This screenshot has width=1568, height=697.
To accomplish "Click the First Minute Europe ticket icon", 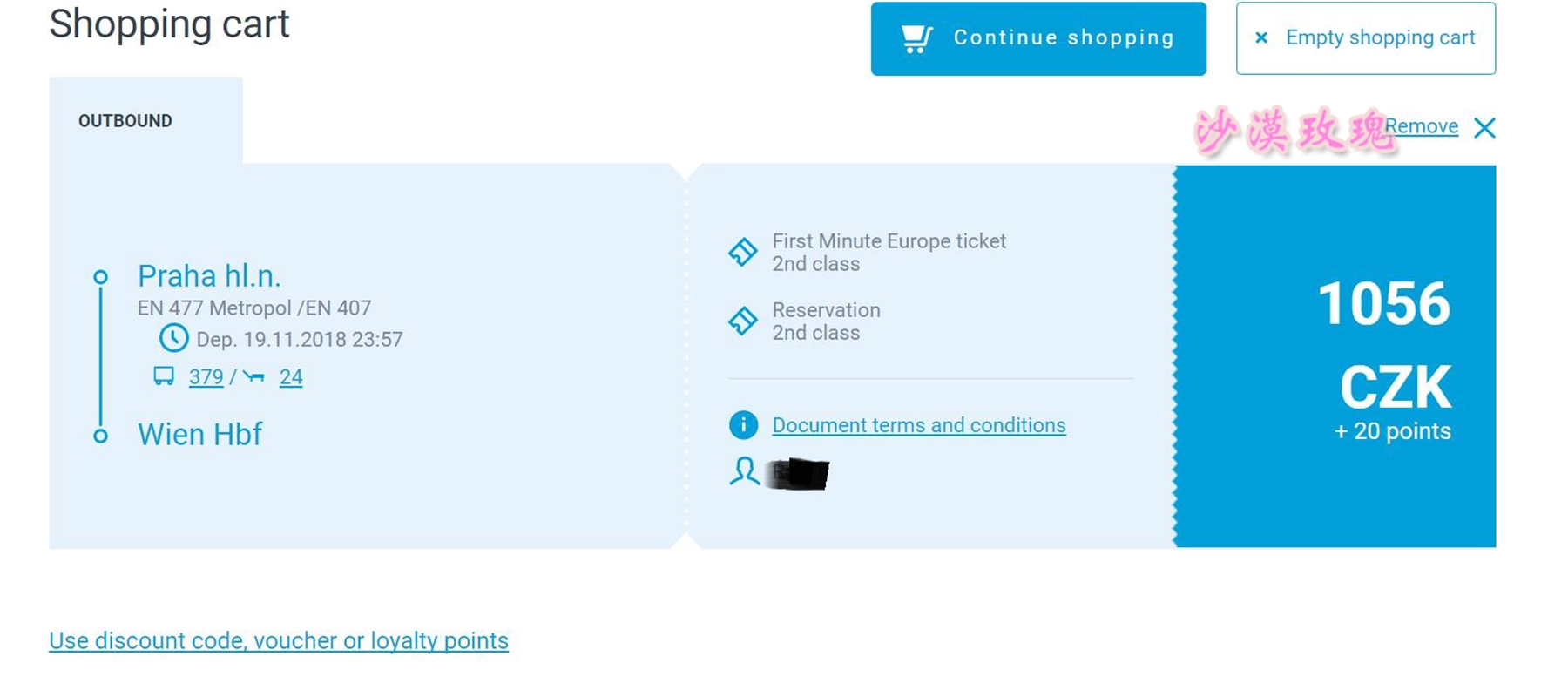I will coord(743,252).
